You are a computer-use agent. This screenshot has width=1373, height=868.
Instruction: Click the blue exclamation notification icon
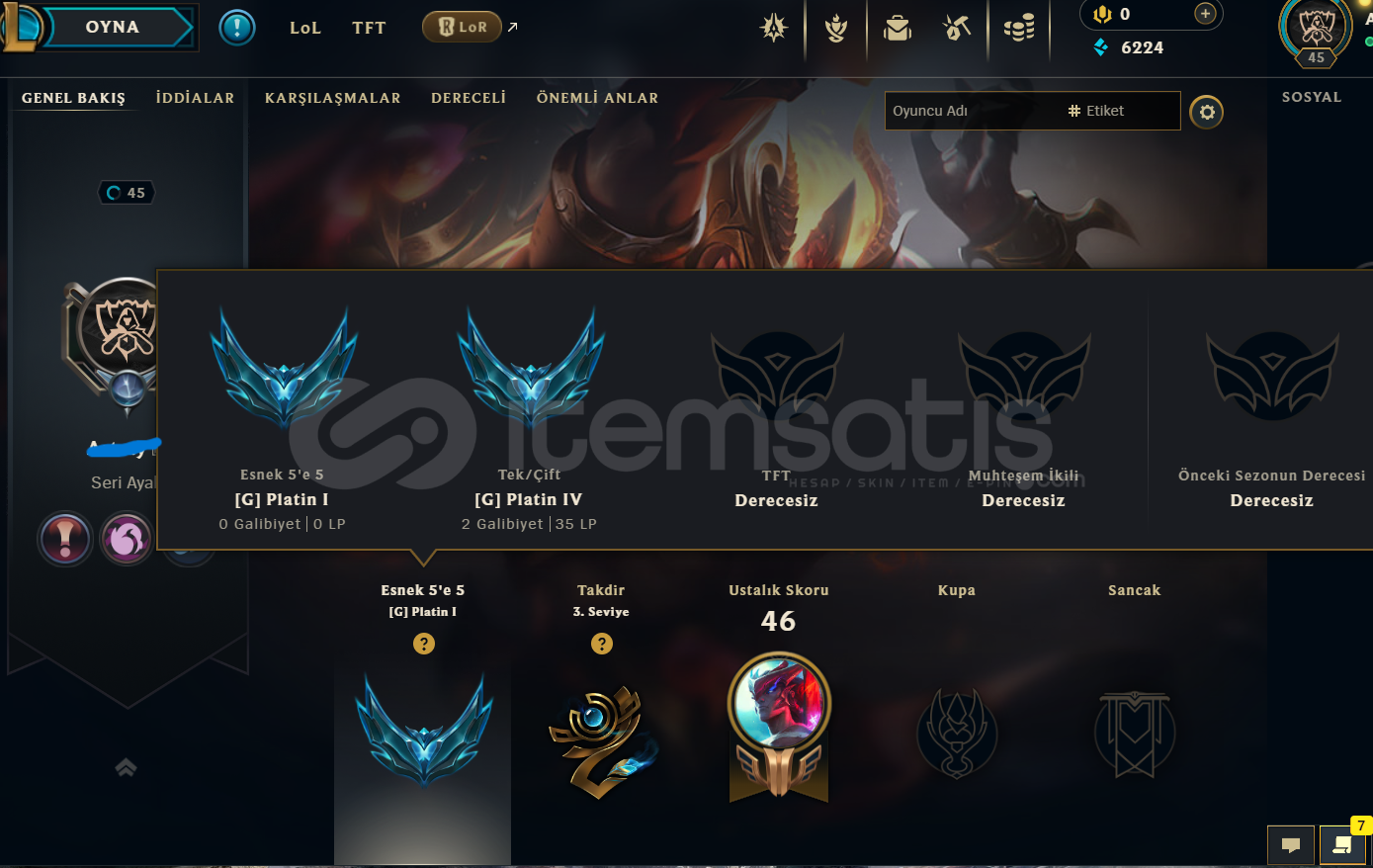point(237,27)
